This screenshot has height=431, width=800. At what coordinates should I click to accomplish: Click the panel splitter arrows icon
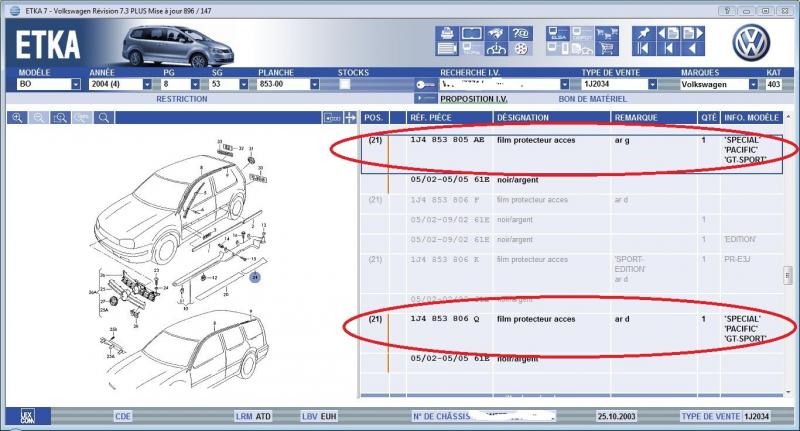(x=350, y=118)
